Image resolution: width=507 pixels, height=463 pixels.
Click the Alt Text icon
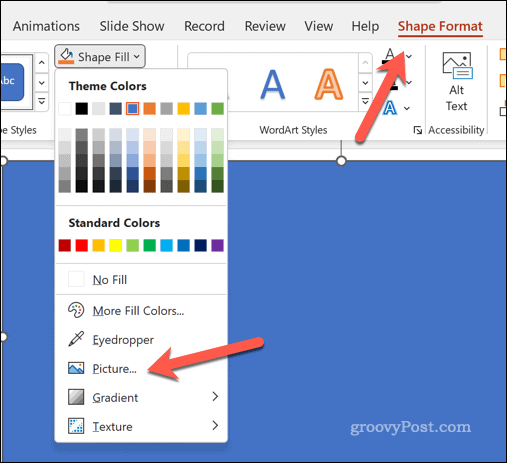457,66
